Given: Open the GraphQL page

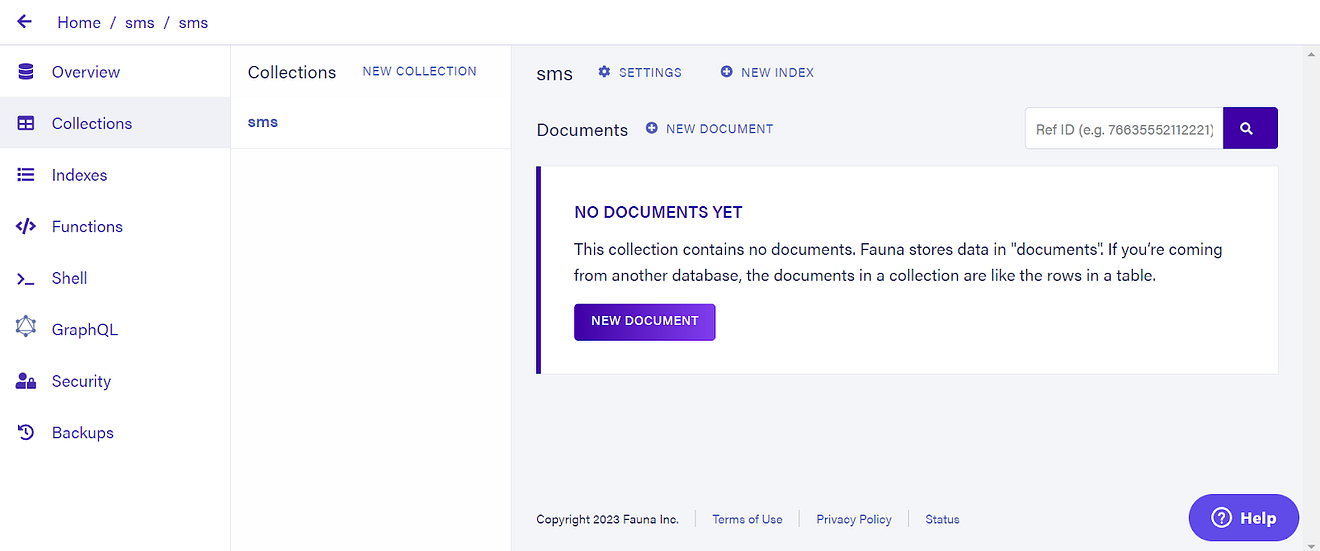Looking at the screenshot, I should (x=115, y=329).
